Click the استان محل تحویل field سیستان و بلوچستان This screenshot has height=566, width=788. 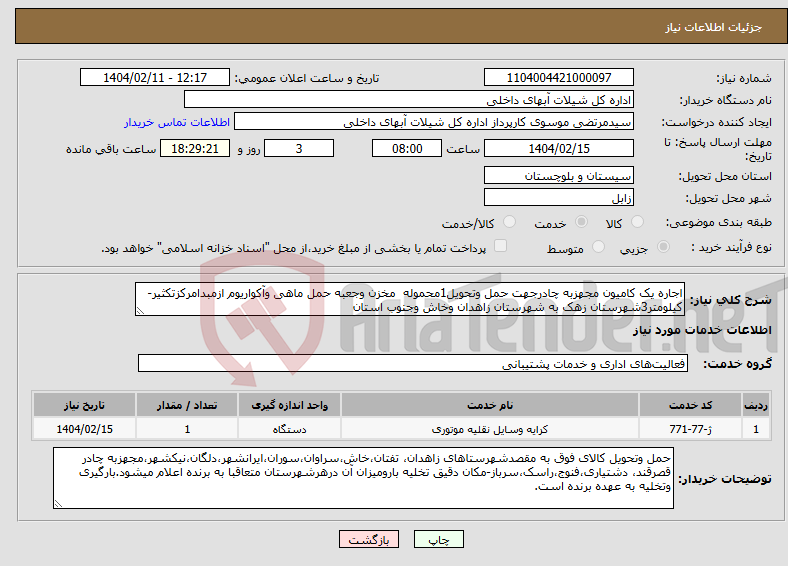click(x=559, y=175)
